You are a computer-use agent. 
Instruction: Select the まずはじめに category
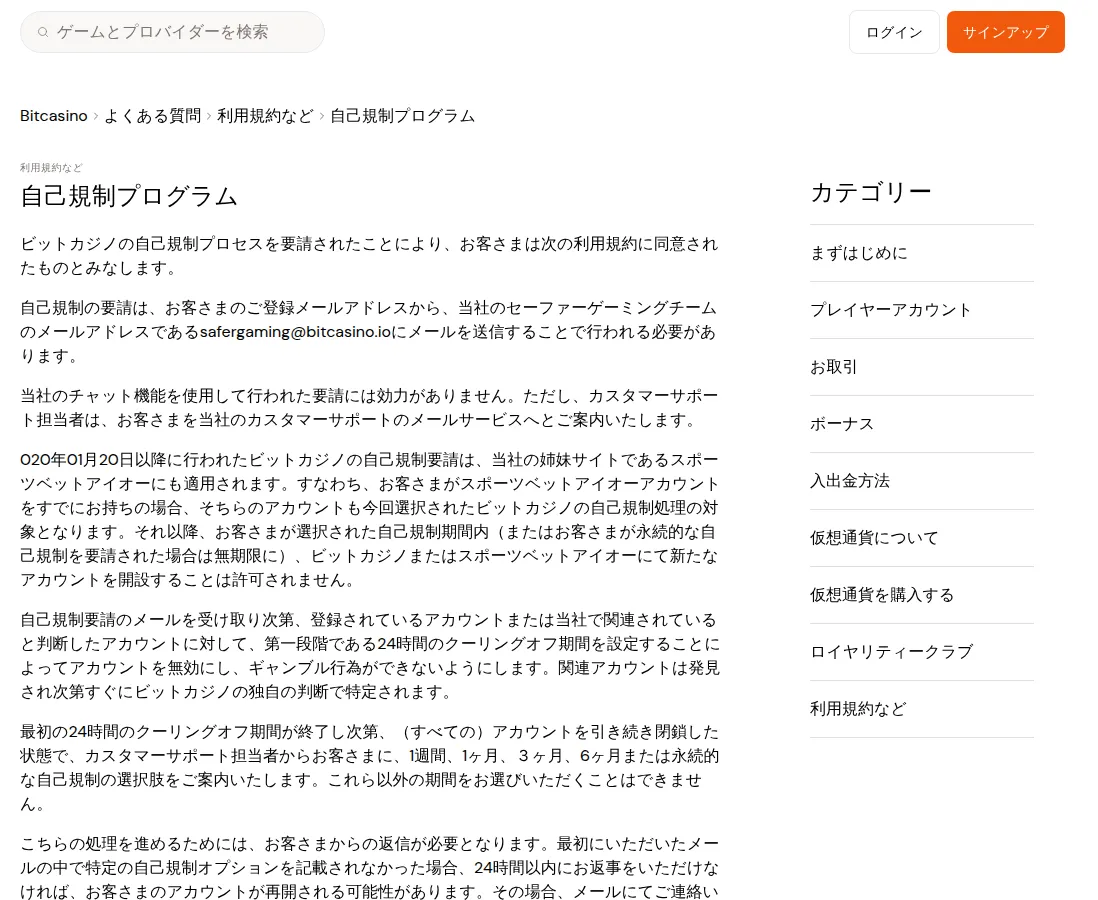(x=922, y=253)
